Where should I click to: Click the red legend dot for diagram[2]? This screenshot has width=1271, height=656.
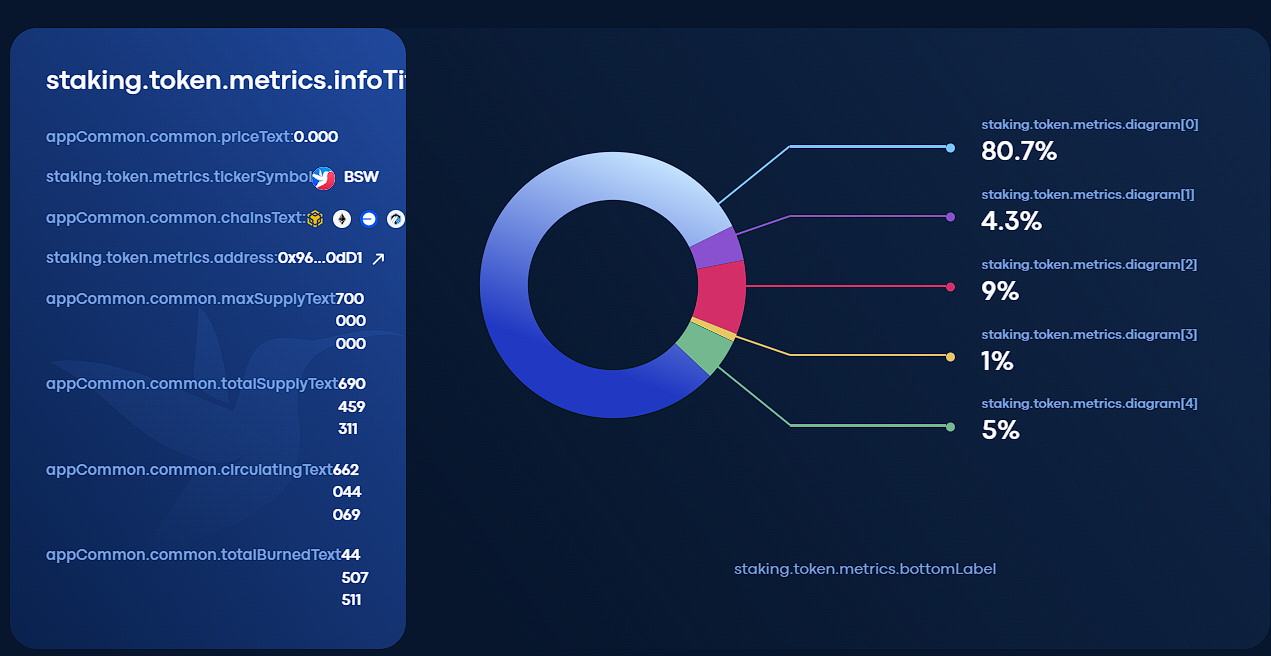coord(950,288)
